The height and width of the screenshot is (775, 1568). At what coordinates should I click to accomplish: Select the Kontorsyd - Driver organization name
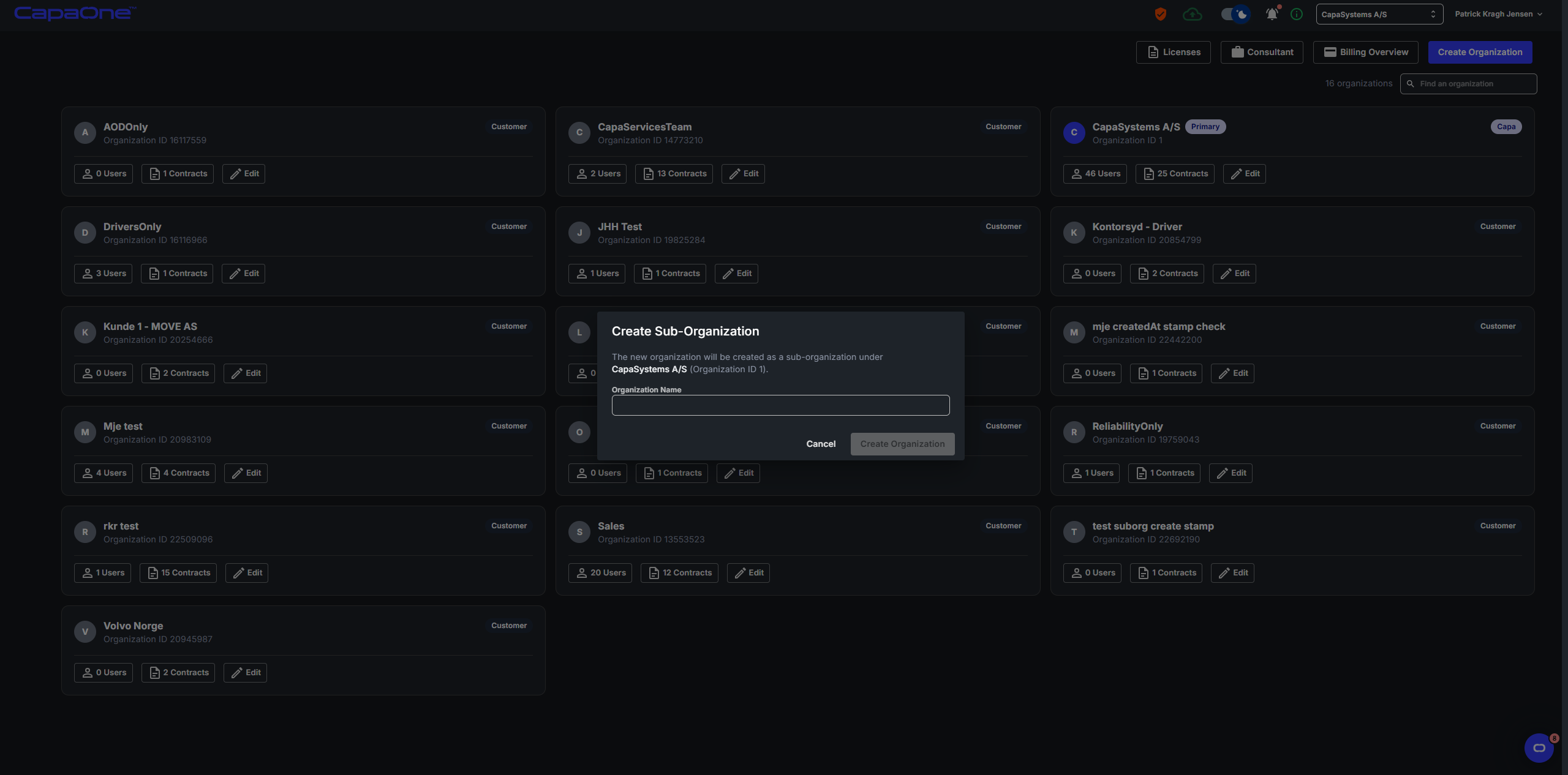(x=1137, y=227)
